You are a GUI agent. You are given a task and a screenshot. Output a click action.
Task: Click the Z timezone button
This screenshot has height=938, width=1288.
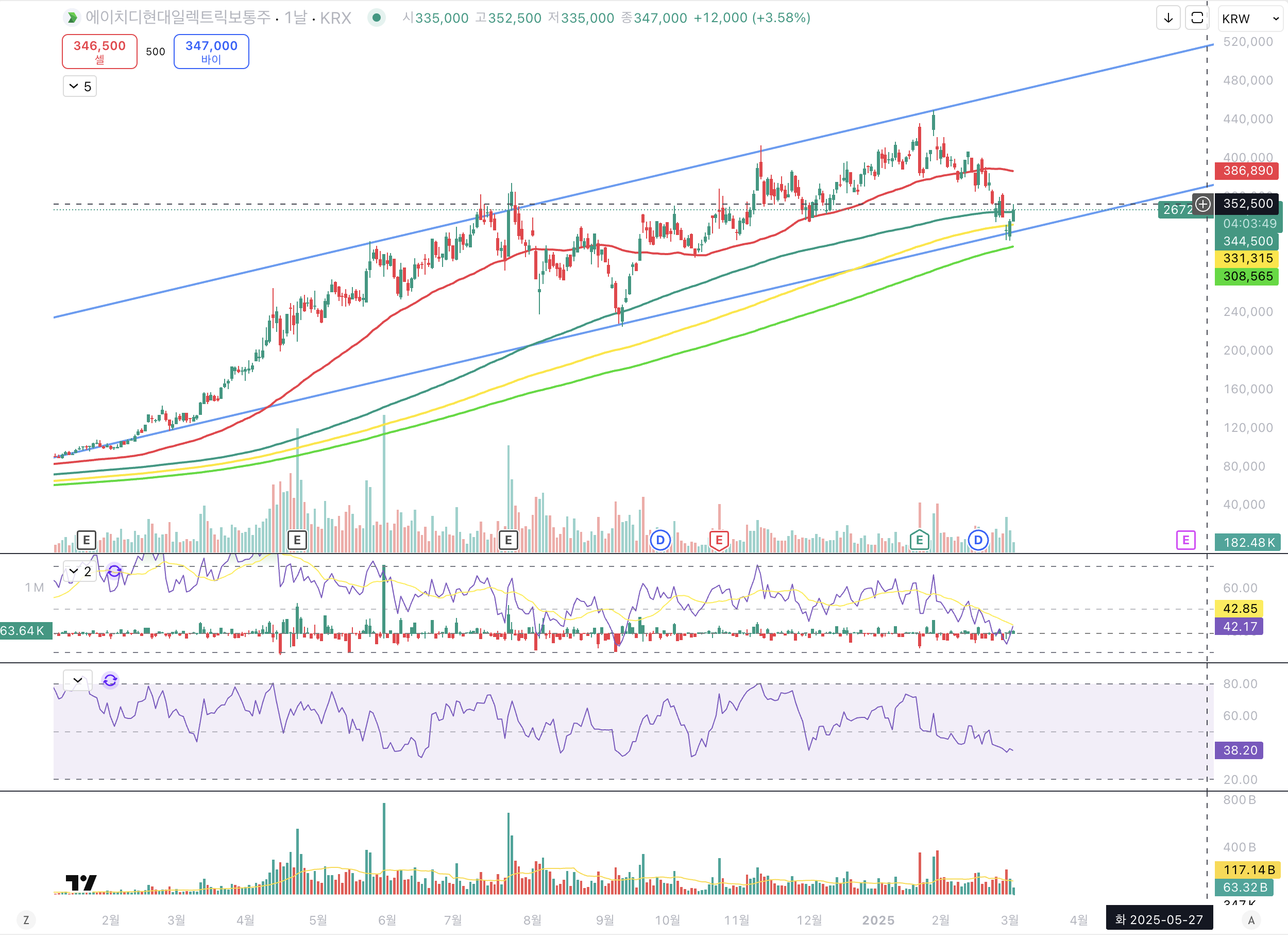click(26, 920)
